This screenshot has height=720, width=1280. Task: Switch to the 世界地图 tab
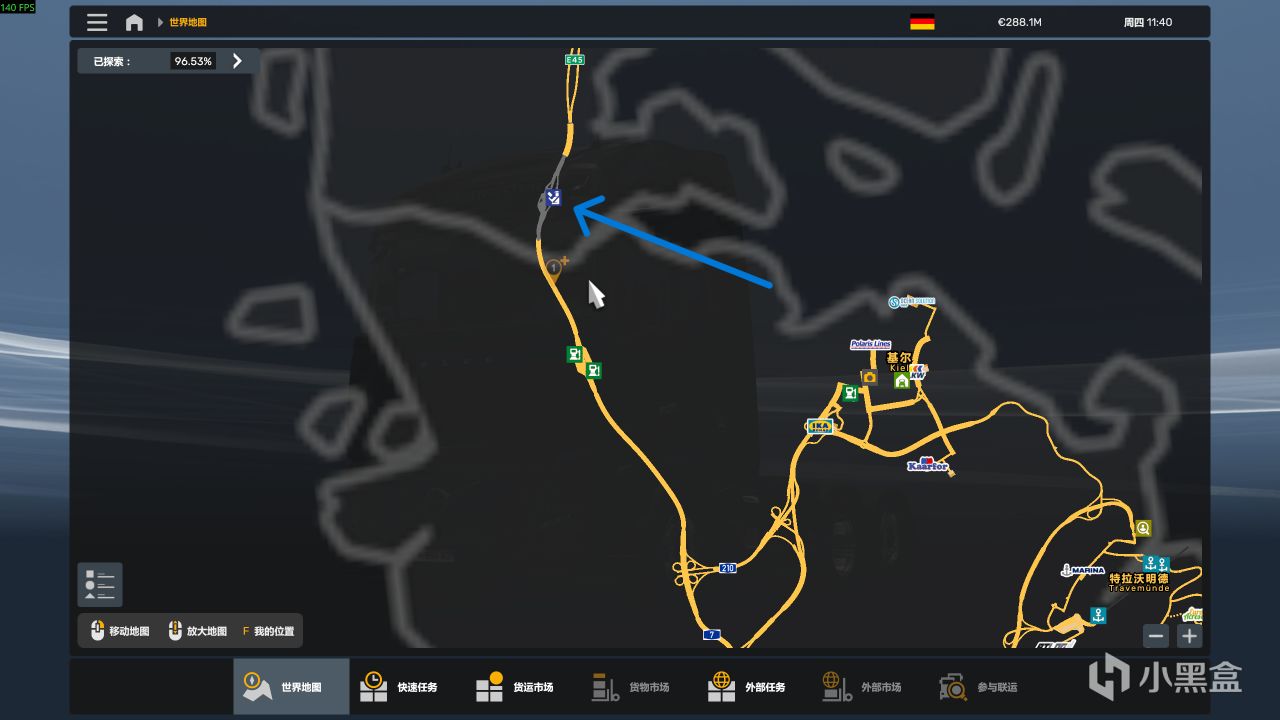(x=291, y=687)
